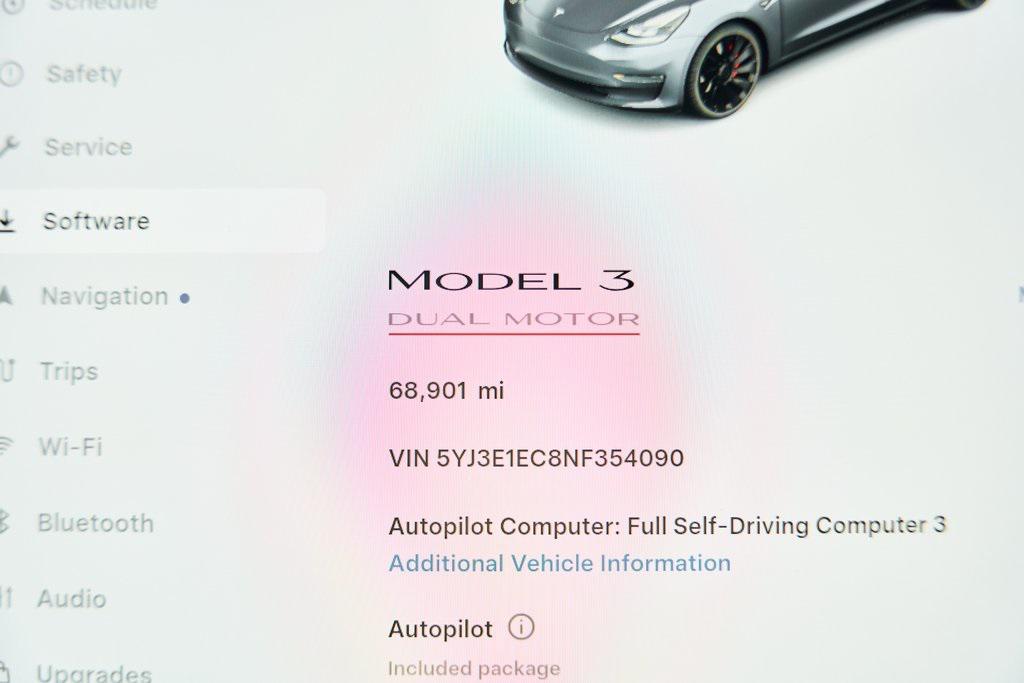Go to the Navigation settings
The height and width of the screenshot is (683, 1024).
coord(104,296)
